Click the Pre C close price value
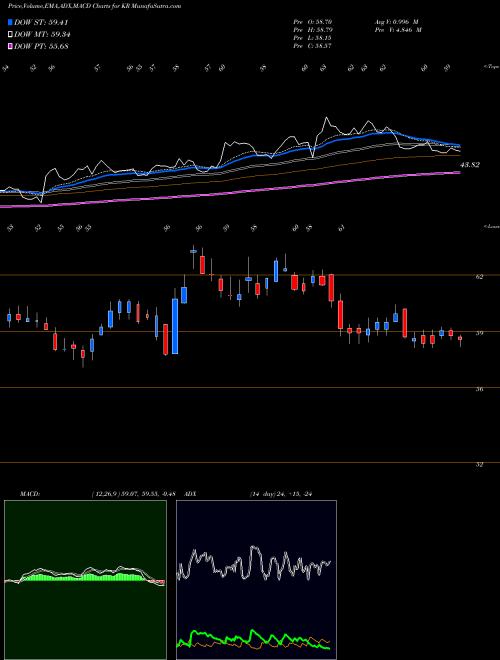 (313, 46)
